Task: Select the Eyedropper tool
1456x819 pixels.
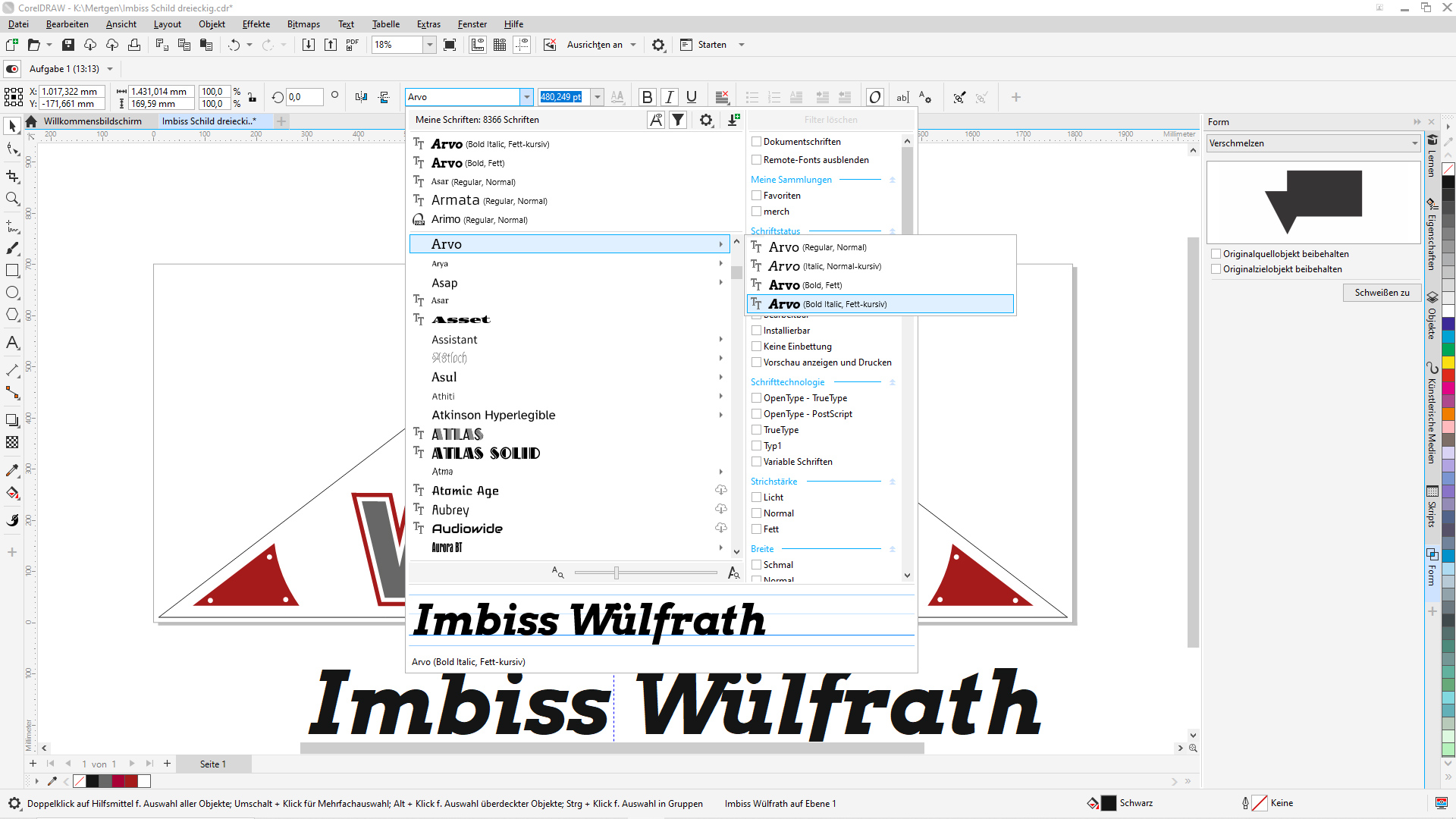Action: click(12, 471)
